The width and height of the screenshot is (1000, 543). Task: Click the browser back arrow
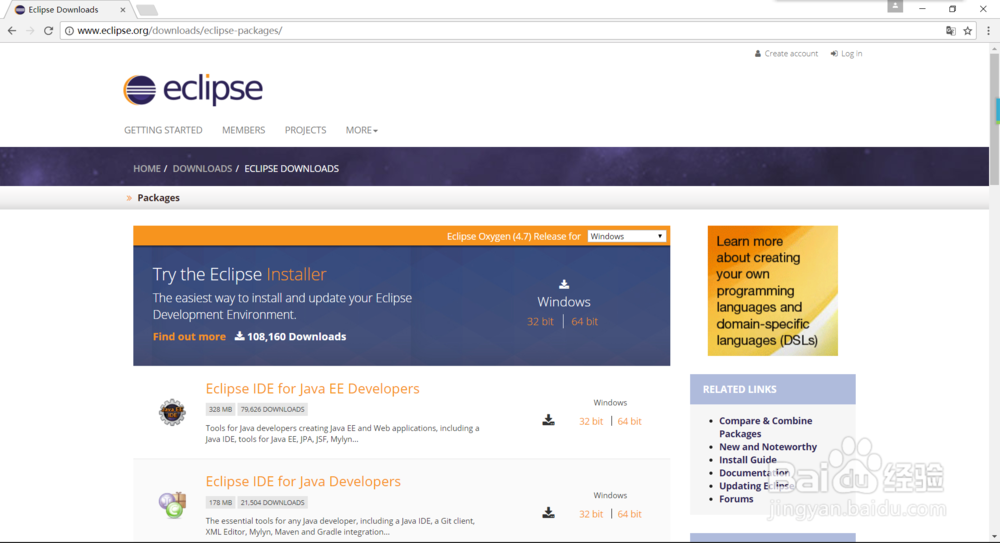[12, 30]
